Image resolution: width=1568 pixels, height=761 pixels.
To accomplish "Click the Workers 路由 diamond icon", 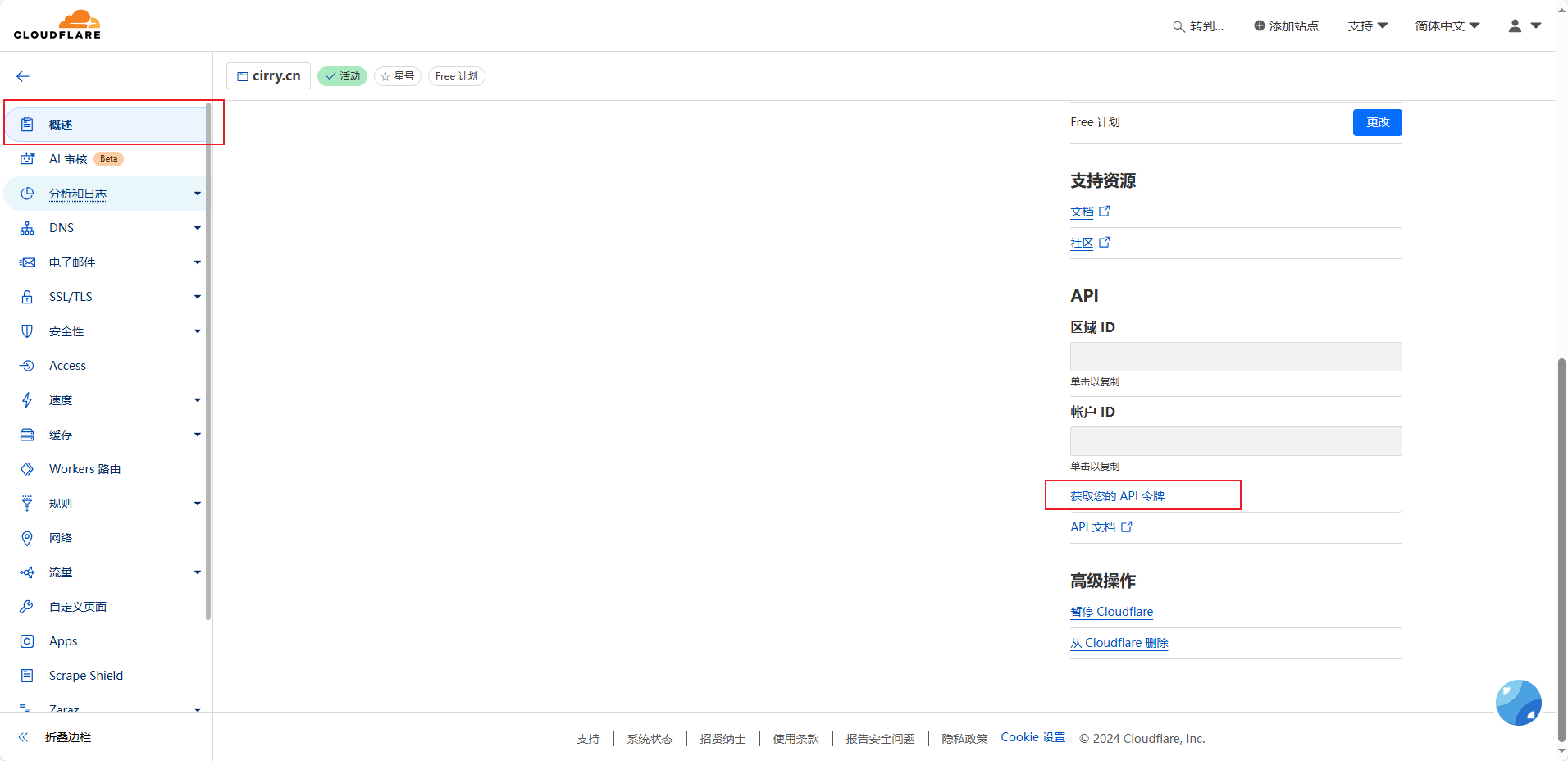I will pyautogui.click(x=27, y=469).
